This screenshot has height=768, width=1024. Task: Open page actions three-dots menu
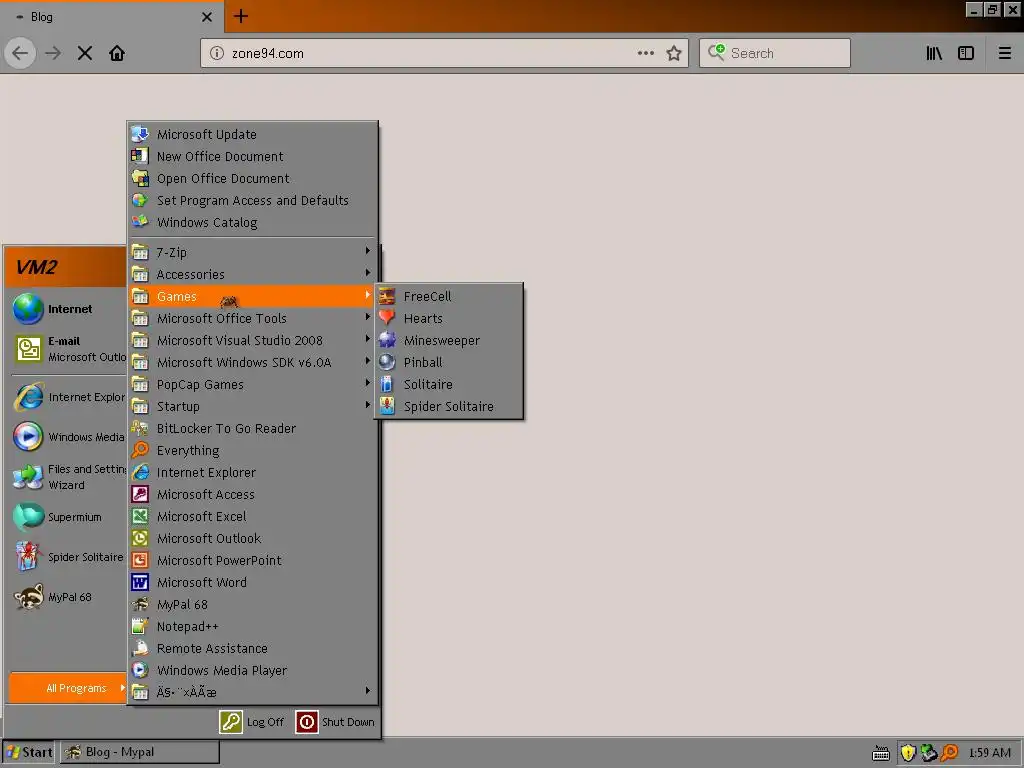pyautogui.click(x=646, y=53)
